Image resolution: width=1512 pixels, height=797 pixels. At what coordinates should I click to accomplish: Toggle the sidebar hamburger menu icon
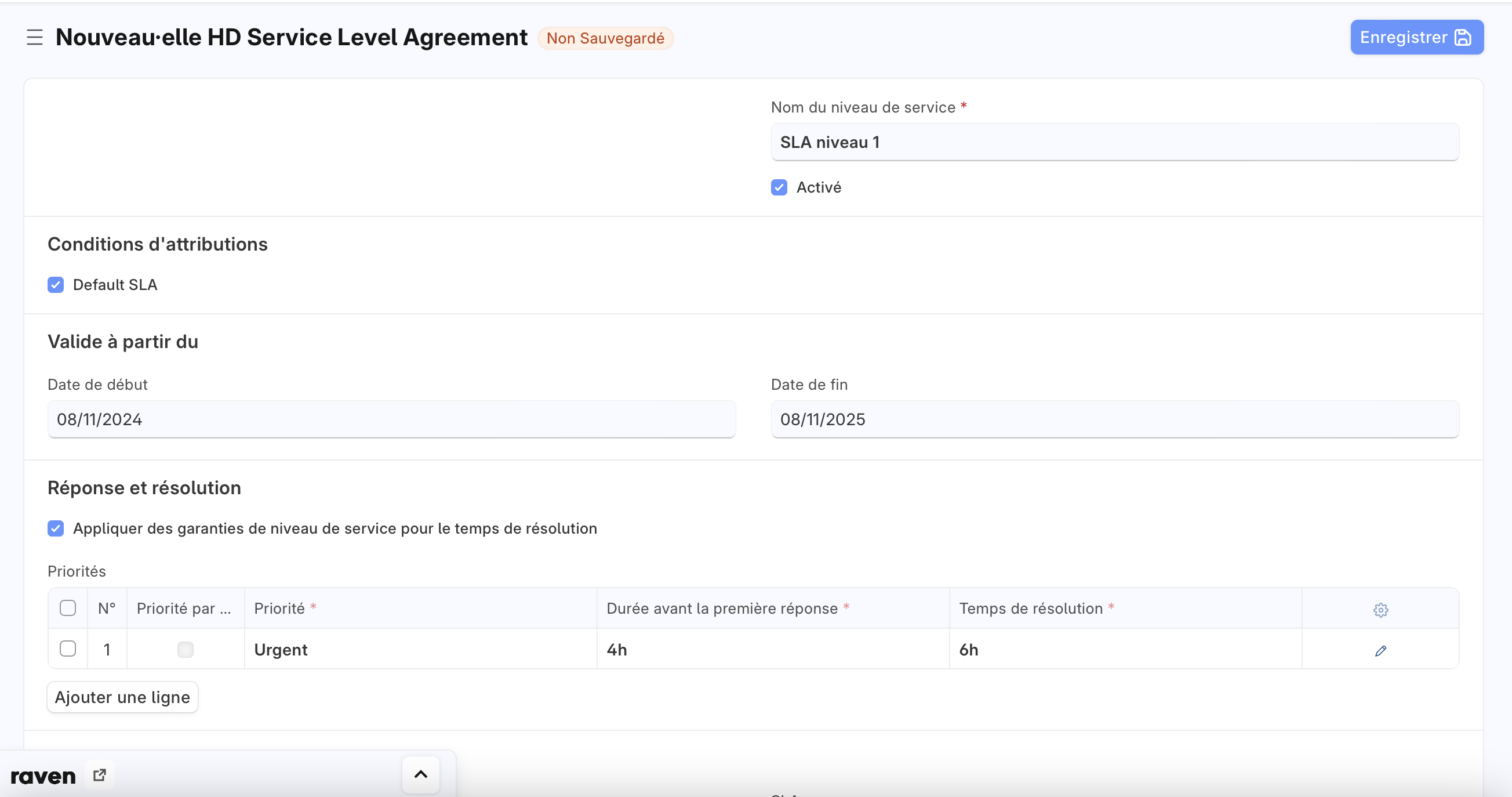tap(35, 38)
